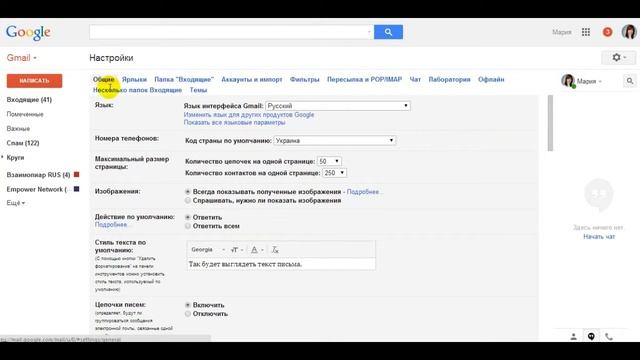This screenshot has width=640, height=360.
Task: Select Ответить всем as default action
Action: click(x=188, y=226)
